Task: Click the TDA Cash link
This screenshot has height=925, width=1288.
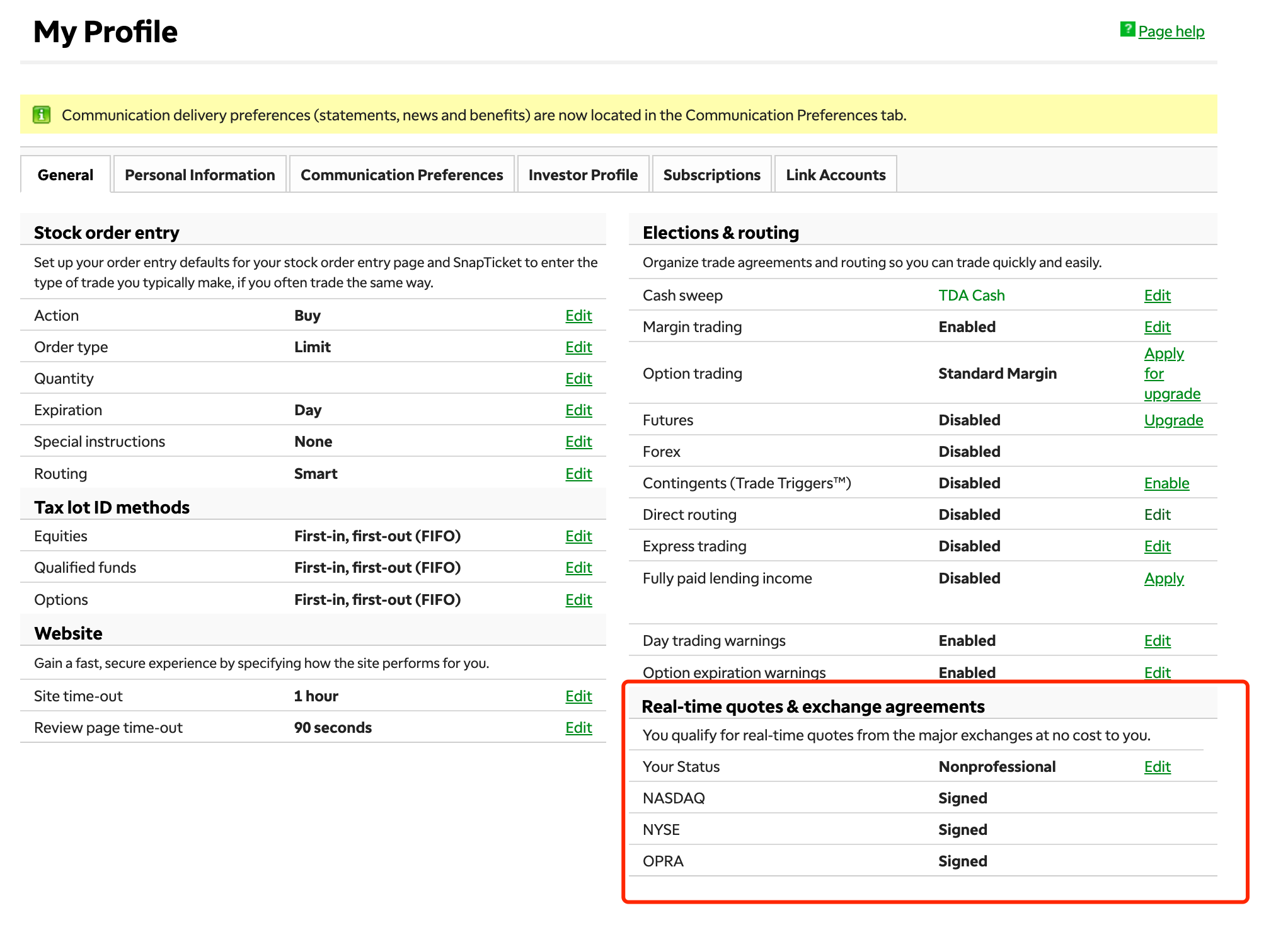Action: pos(972,296)
